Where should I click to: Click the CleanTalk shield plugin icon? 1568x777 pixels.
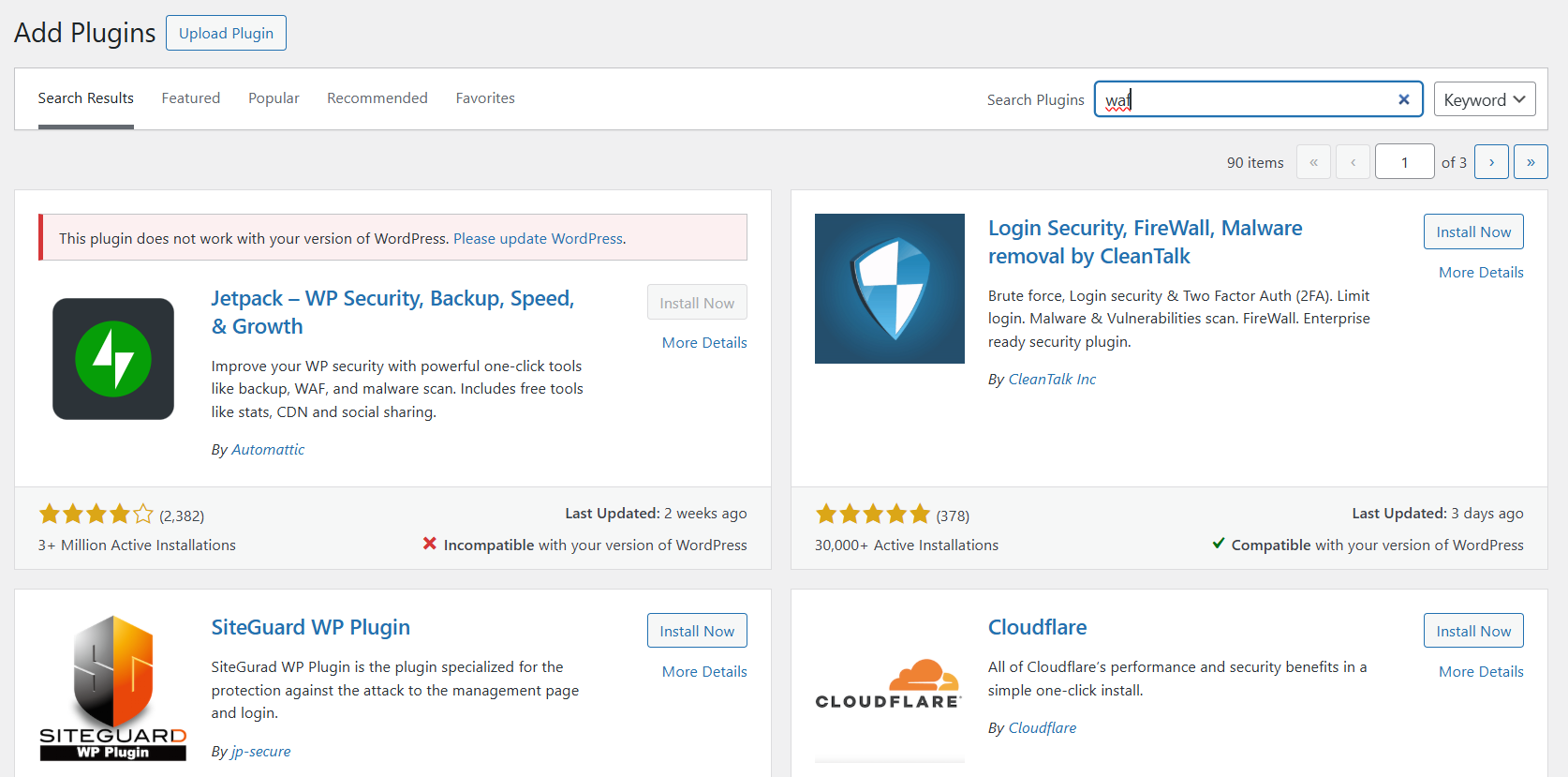(x=890, y=289)
